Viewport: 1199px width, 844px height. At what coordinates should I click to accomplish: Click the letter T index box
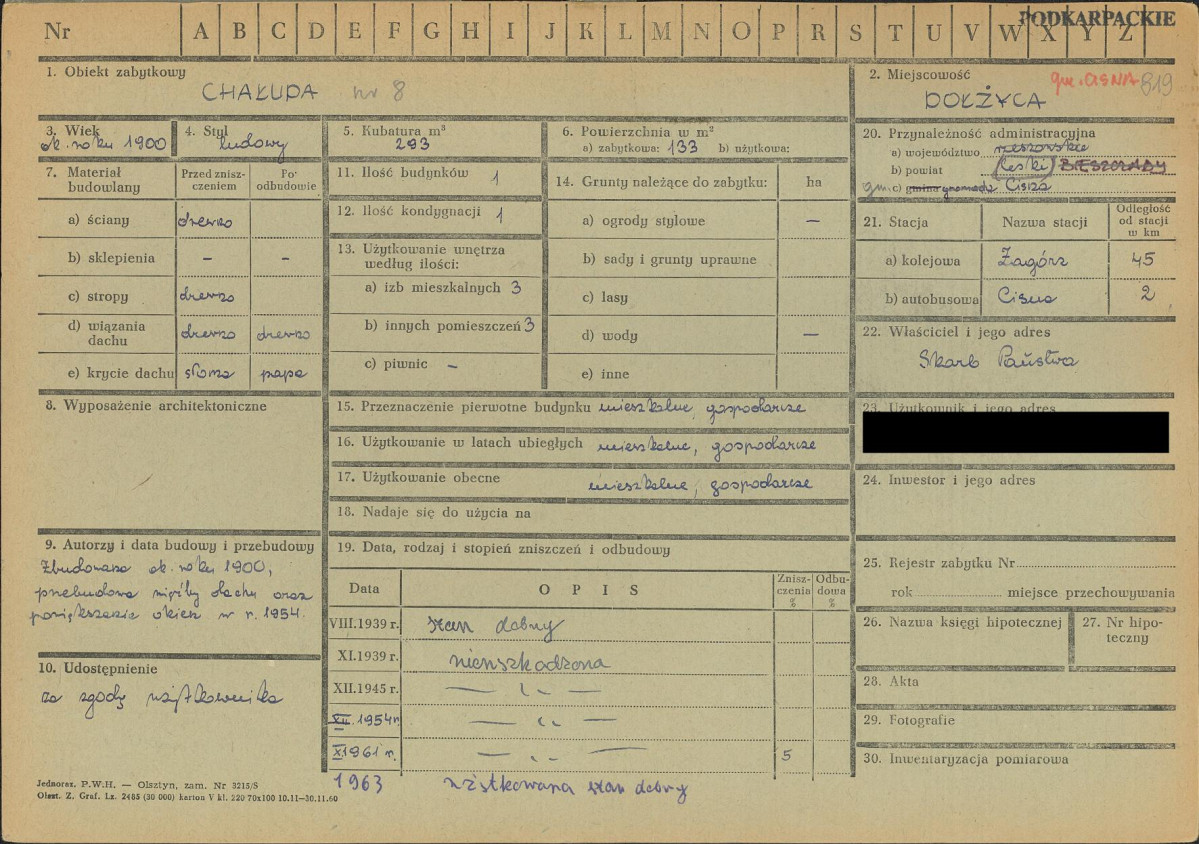pos(894,32)
